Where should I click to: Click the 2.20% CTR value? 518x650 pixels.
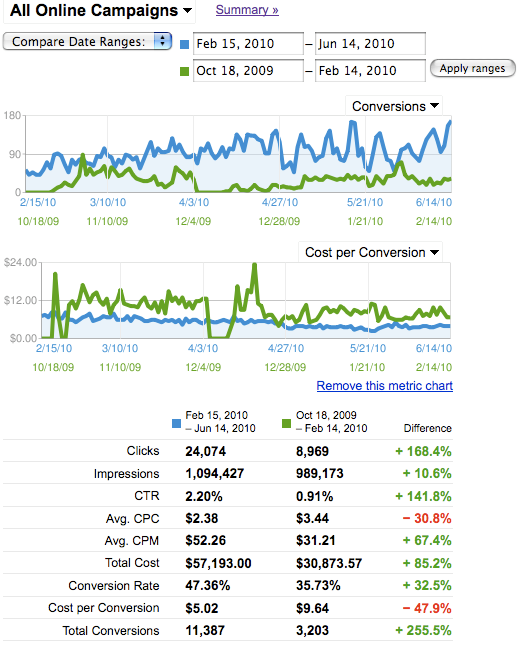[203, 496]
